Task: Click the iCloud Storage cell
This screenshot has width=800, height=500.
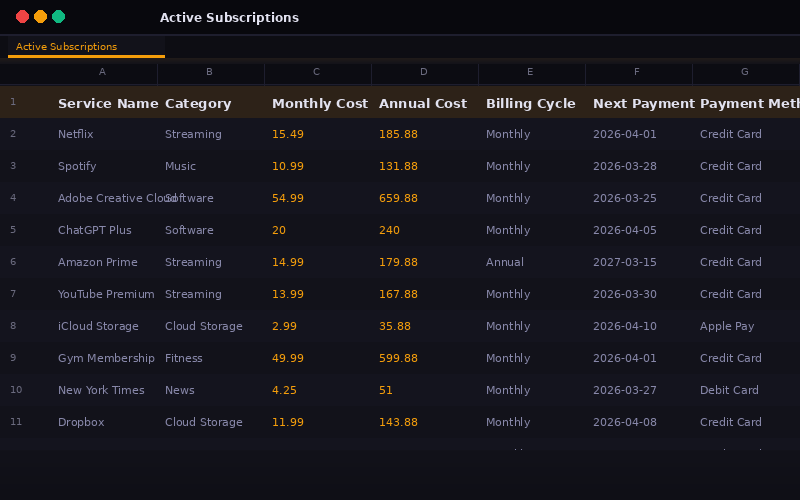Action: pyautogui.click(x=104, y=326)
